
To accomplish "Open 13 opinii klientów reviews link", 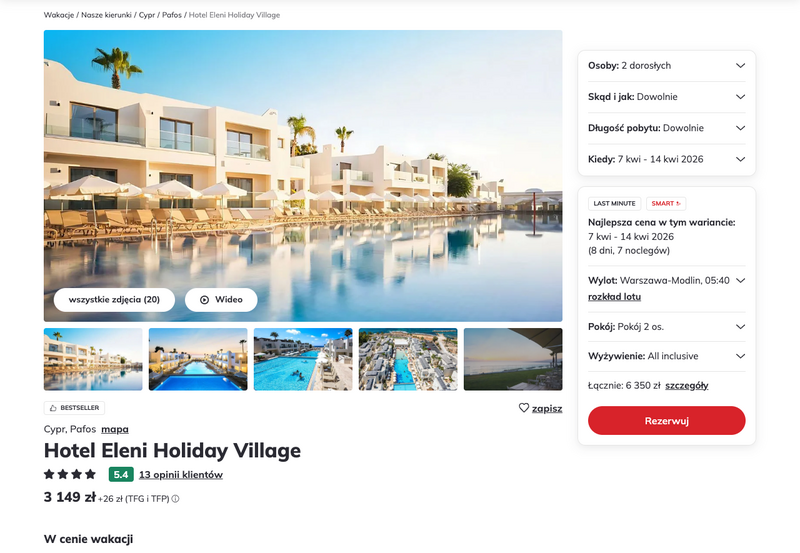I will tap(181, 474).
